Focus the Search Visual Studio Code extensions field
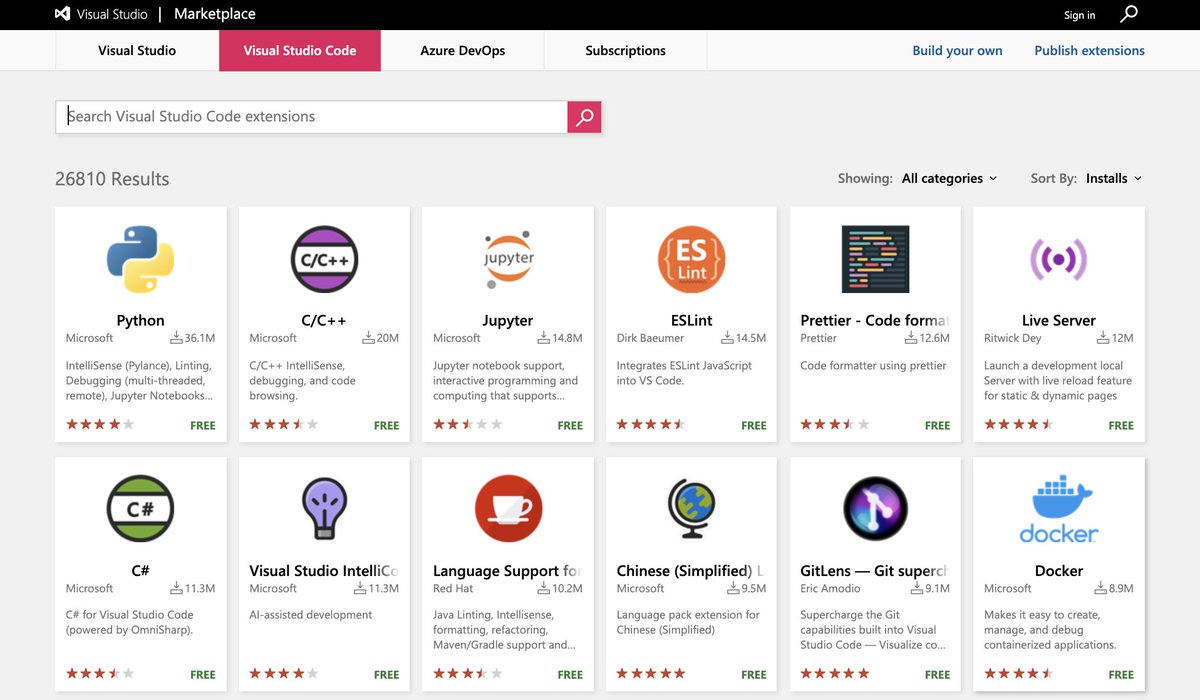Viewport: 1200px width, 700px height. coord(311,117)
